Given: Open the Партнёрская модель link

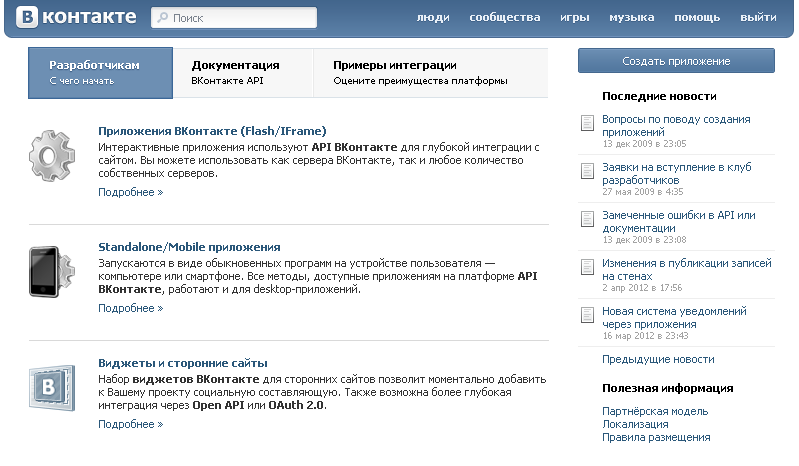Looking at the screenshot, I should [x=655, y=411].
